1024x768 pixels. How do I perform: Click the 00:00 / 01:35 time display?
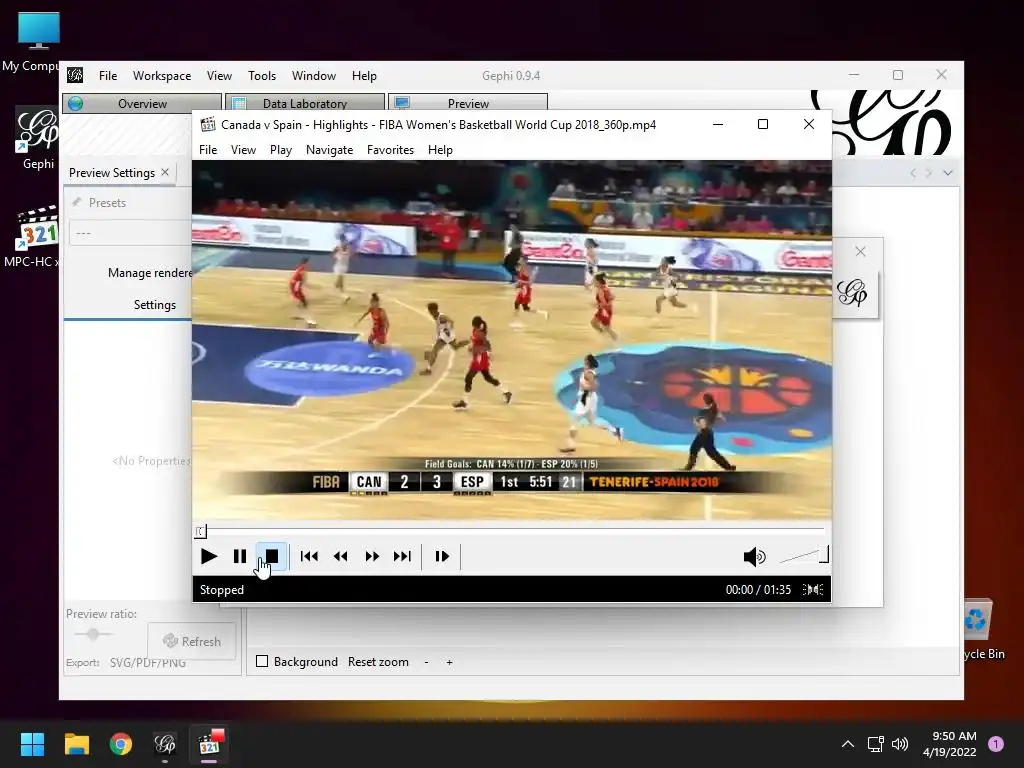tap(758, 590)
